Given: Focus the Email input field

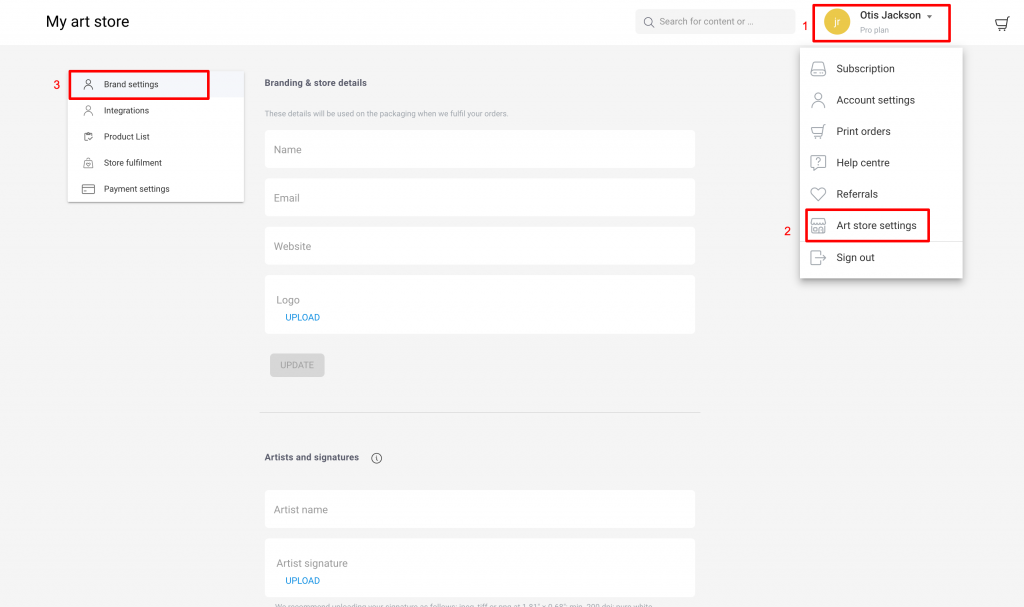Looking at the screenshot, I should [x=480, y=197].
